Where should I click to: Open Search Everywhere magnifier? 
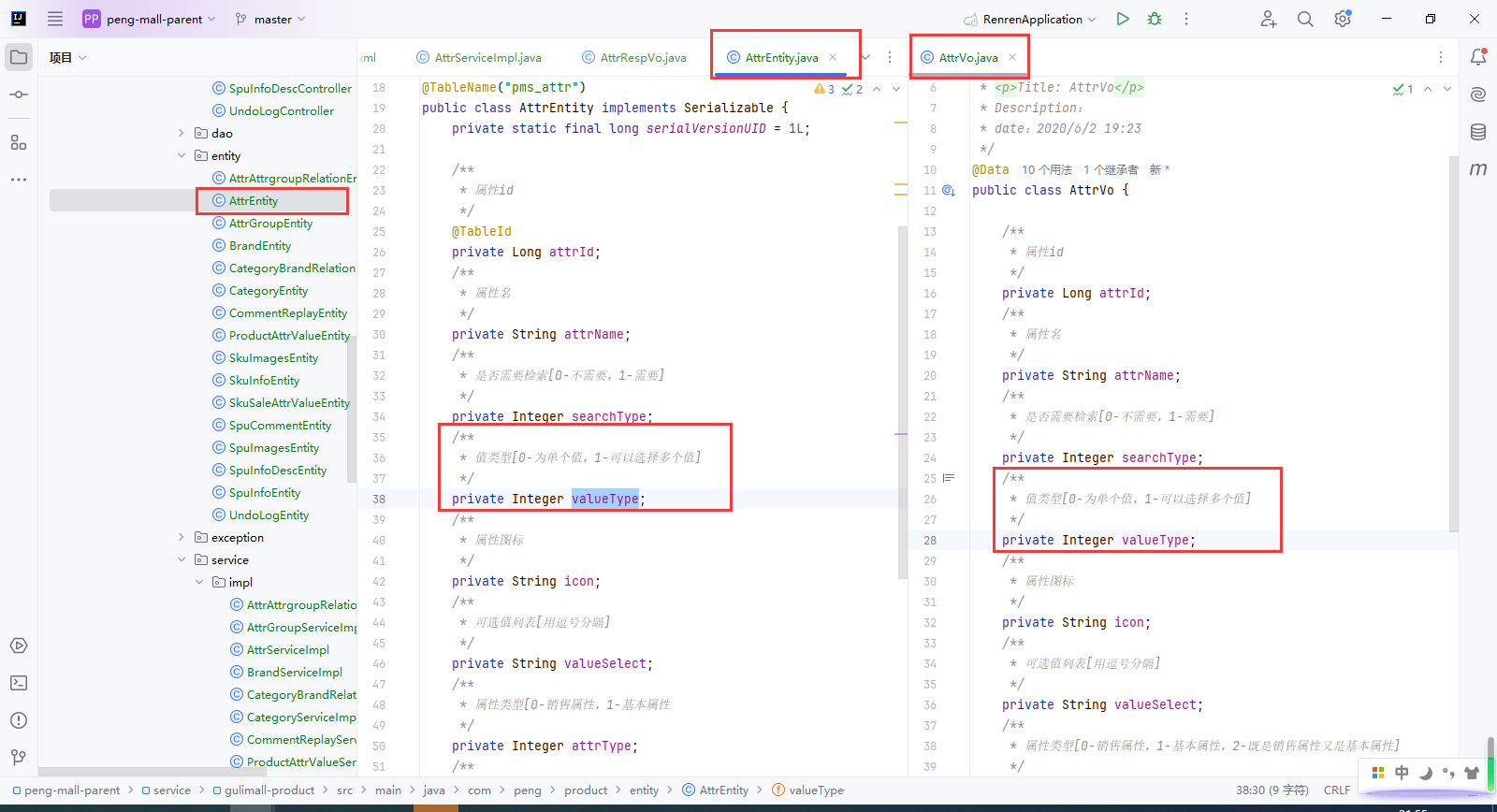pos(1305,19)
